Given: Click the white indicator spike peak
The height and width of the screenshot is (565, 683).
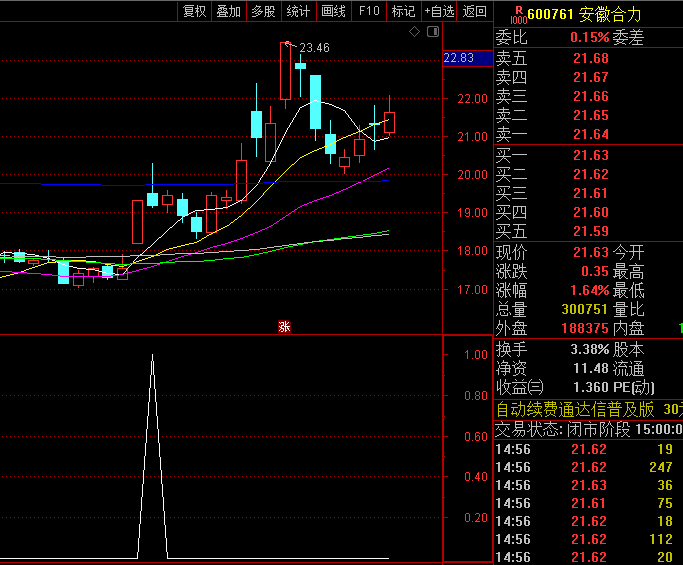Looking at the screenshot, I should [152, 355].
